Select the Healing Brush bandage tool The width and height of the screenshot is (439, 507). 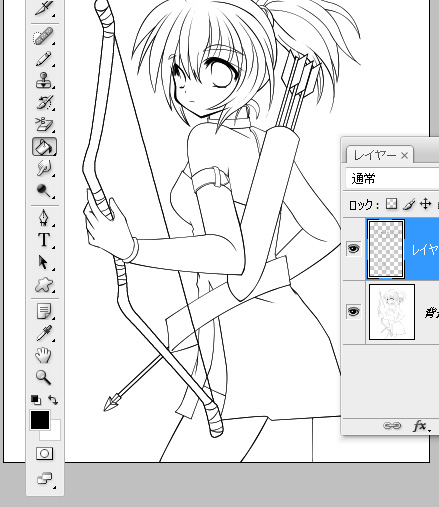tap(44, 36)
